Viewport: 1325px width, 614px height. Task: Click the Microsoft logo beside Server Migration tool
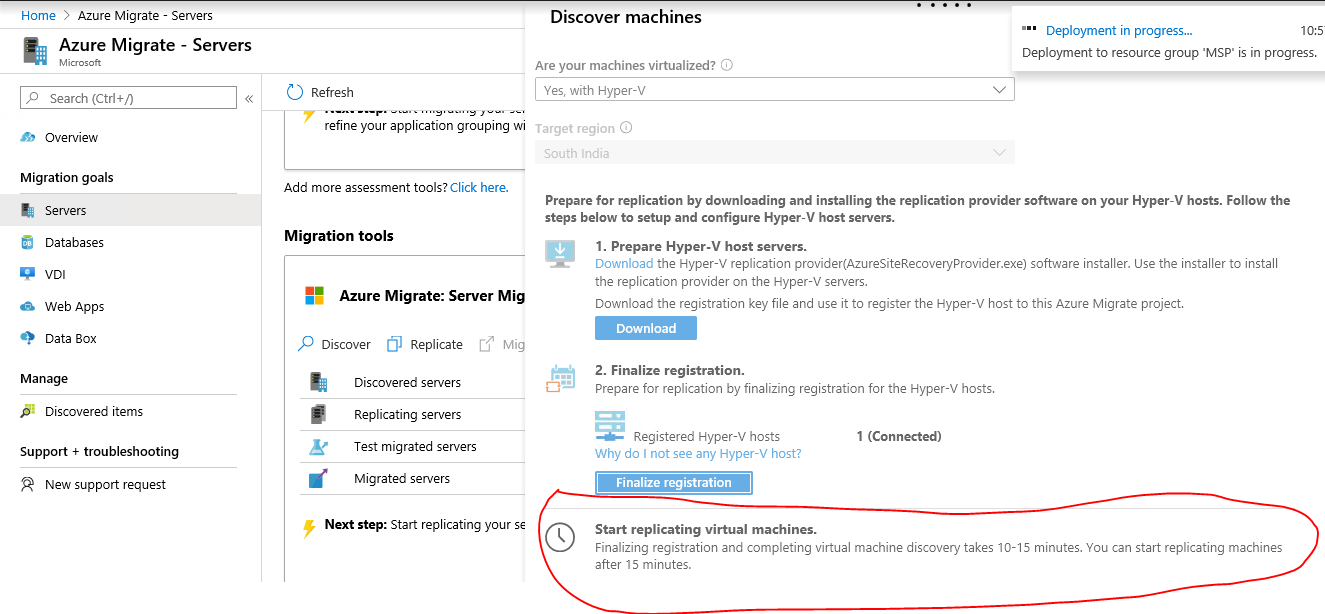pos(315,296)
